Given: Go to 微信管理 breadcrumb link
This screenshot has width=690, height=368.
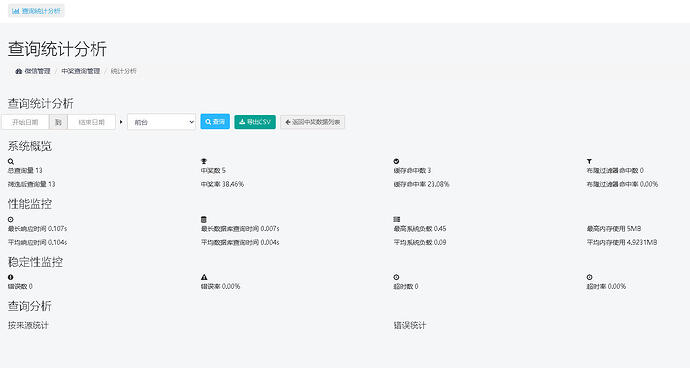Looking at the screenshot, I should tap(37, 71).
